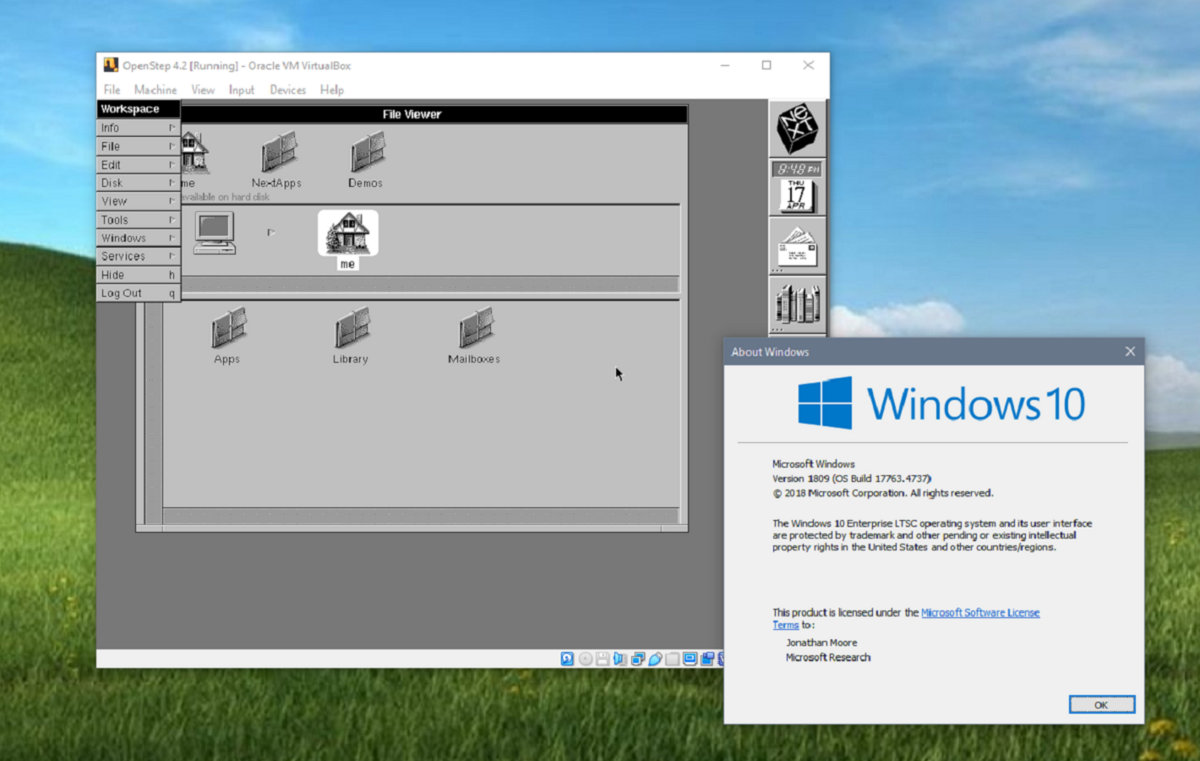Open the Devices menu in VirtualBox
This screenshot has height=761, width=1200.
[287, 90]
